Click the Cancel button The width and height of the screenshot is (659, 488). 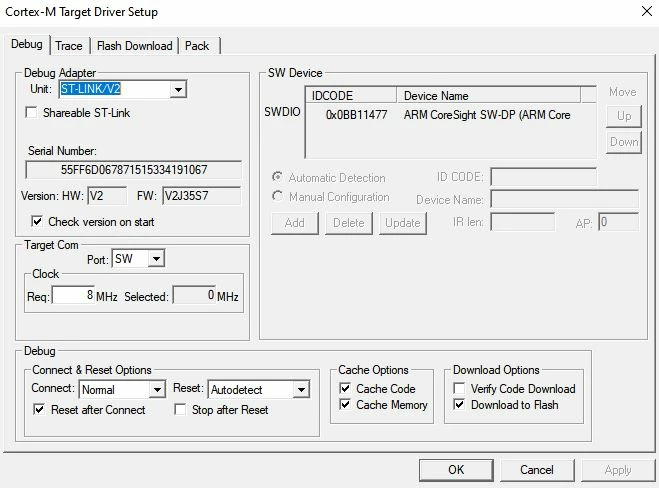click(x=537, y=470)
